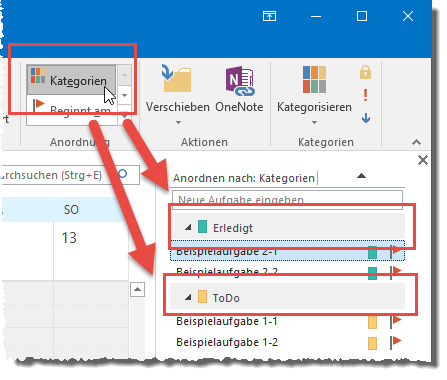Show previous row of arrangement gallery
447x380 pixels.
pos(124,74)
